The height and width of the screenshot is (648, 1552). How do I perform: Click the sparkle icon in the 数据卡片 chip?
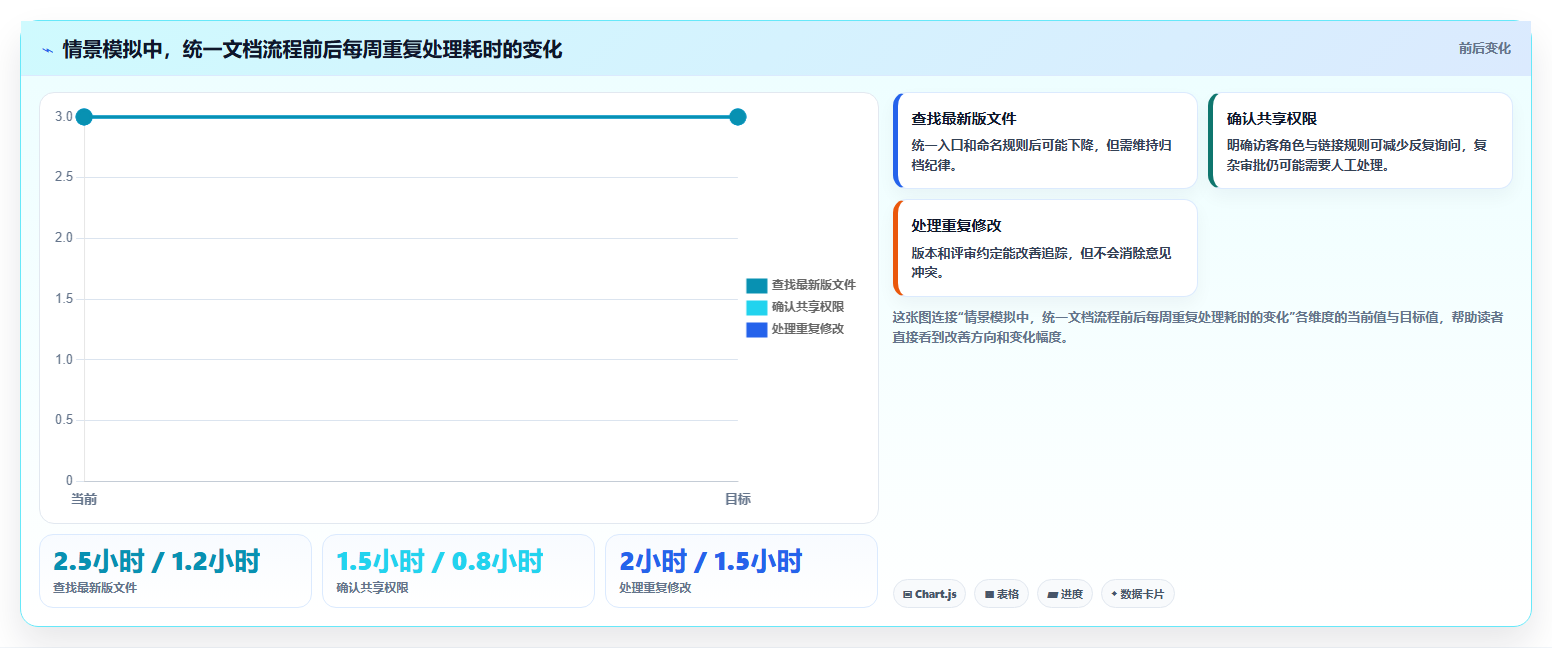click(x=1114, y=594)
